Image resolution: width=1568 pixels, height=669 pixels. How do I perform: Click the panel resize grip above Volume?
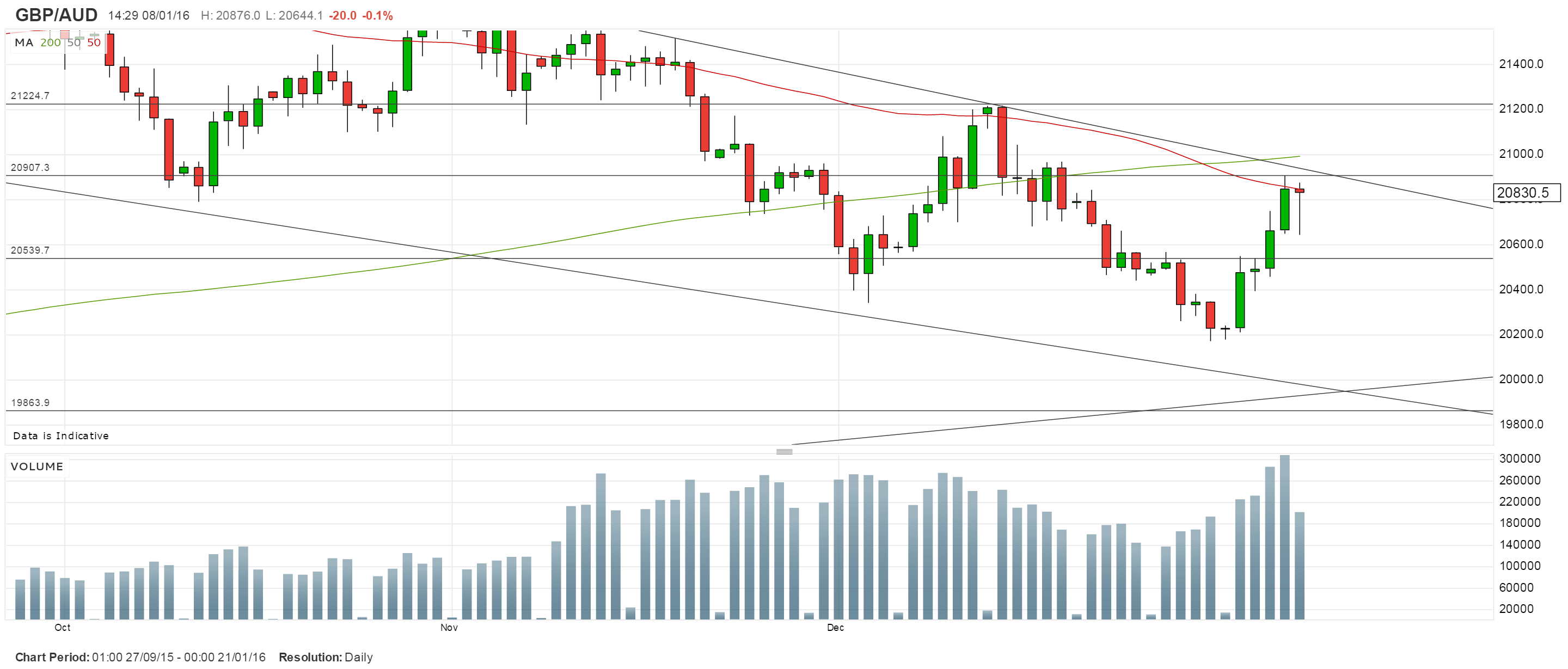point(784,452)
